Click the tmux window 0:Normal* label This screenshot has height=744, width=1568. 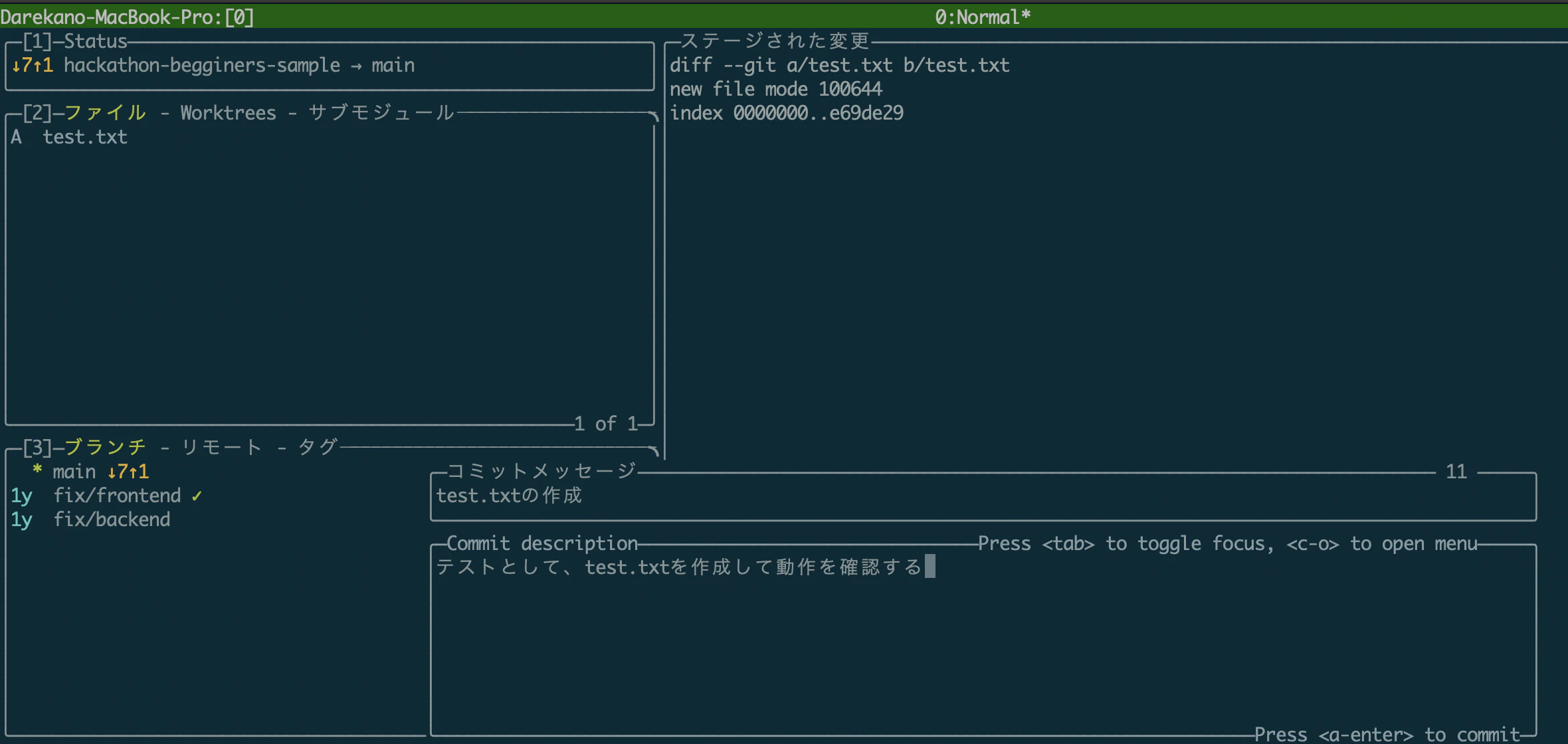pyautogui.click(x=983, y=17)
